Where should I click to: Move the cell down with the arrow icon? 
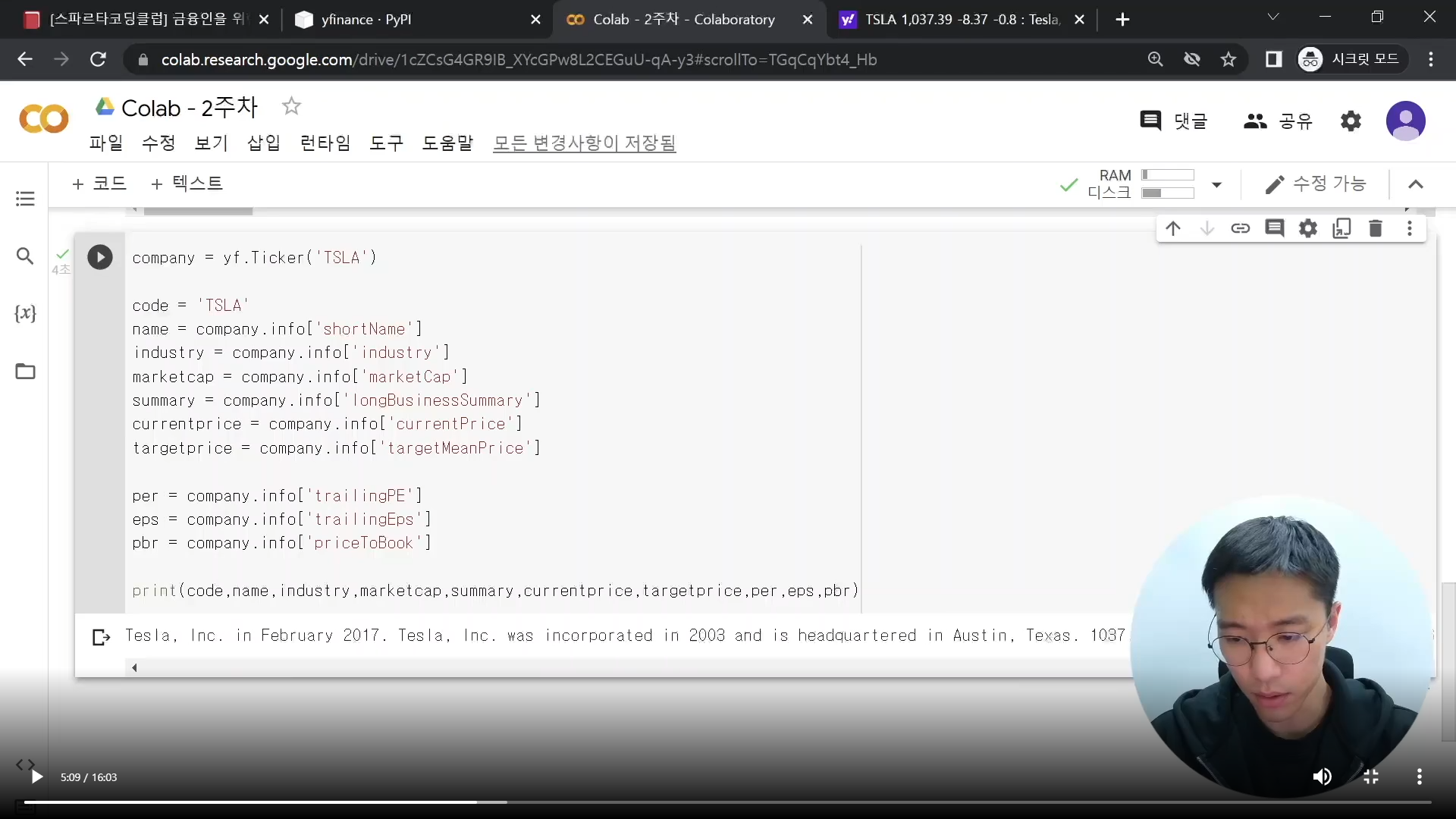pos(1207,228)
